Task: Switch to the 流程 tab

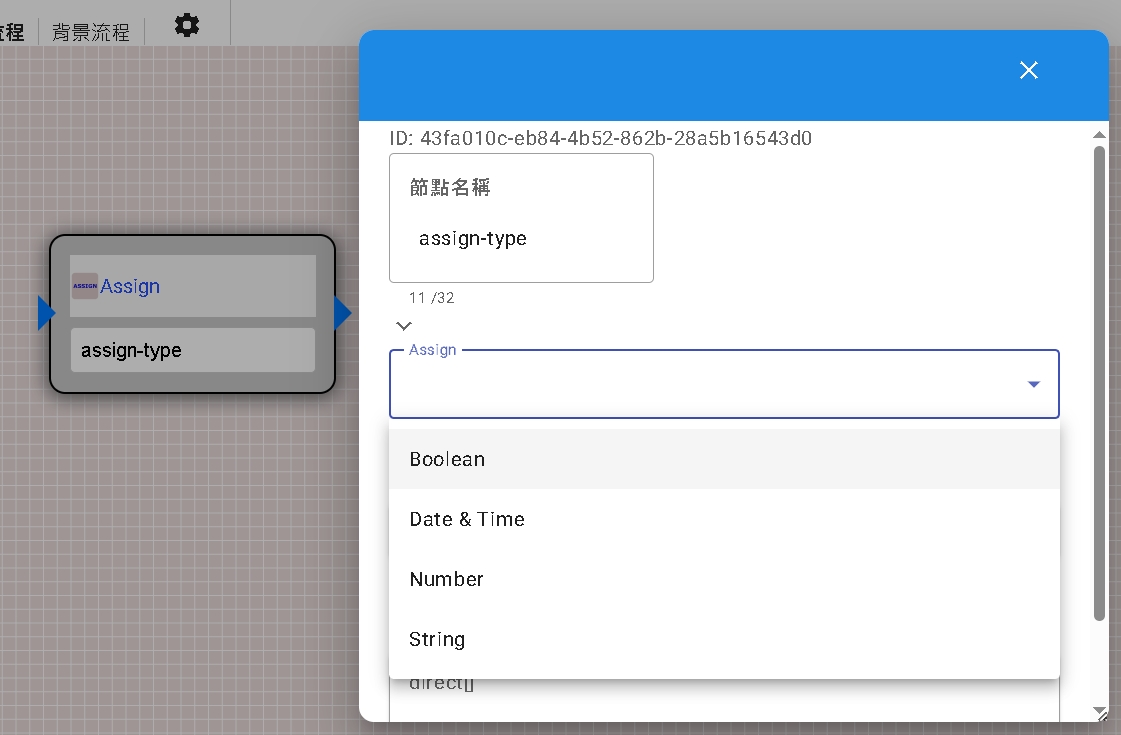Action: pyautogui.click(x=12, y=32)
